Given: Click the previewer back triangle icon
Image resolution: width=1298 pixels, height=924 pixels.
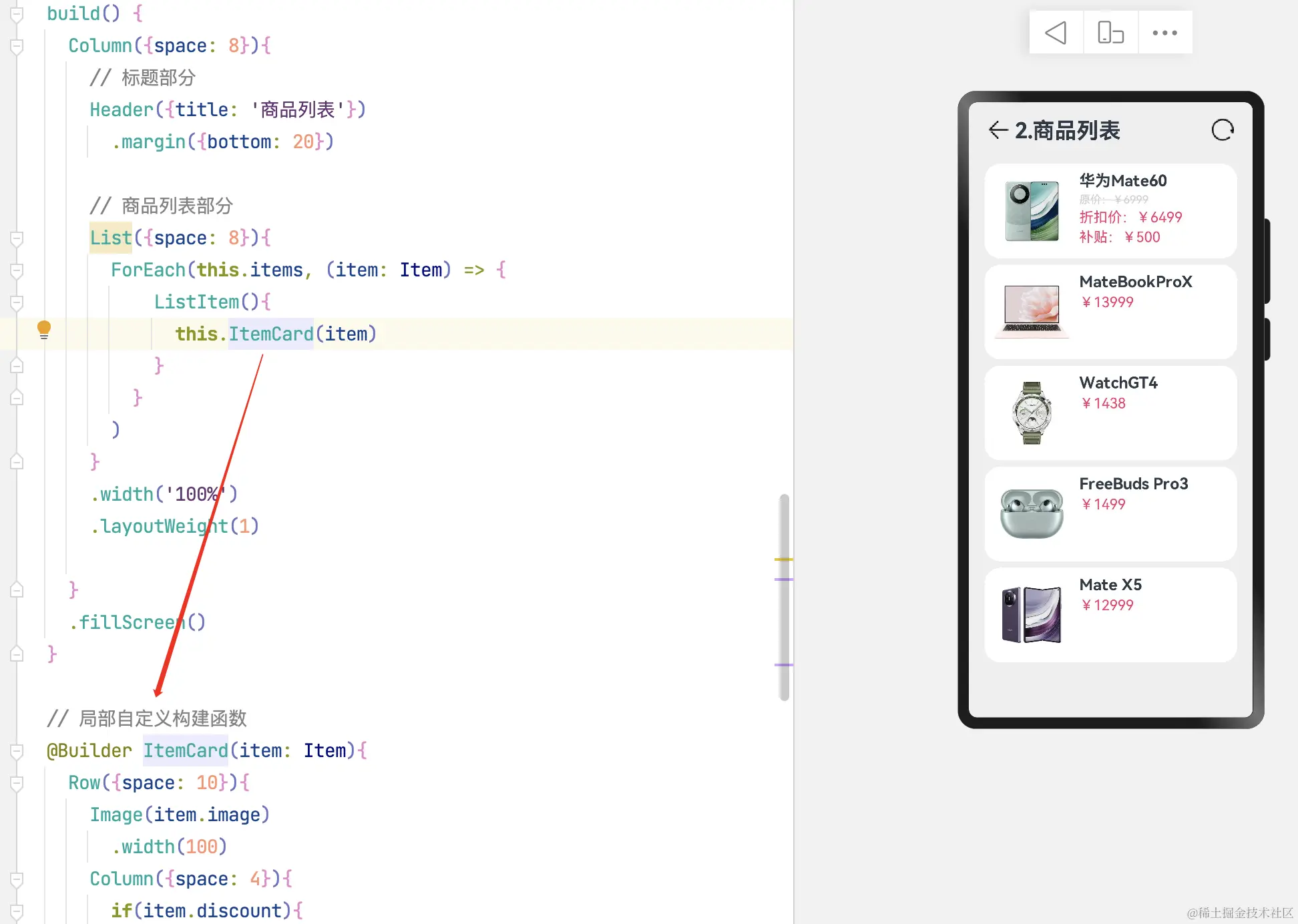Looking at the screenshot, I should (x=1056, y=32).
